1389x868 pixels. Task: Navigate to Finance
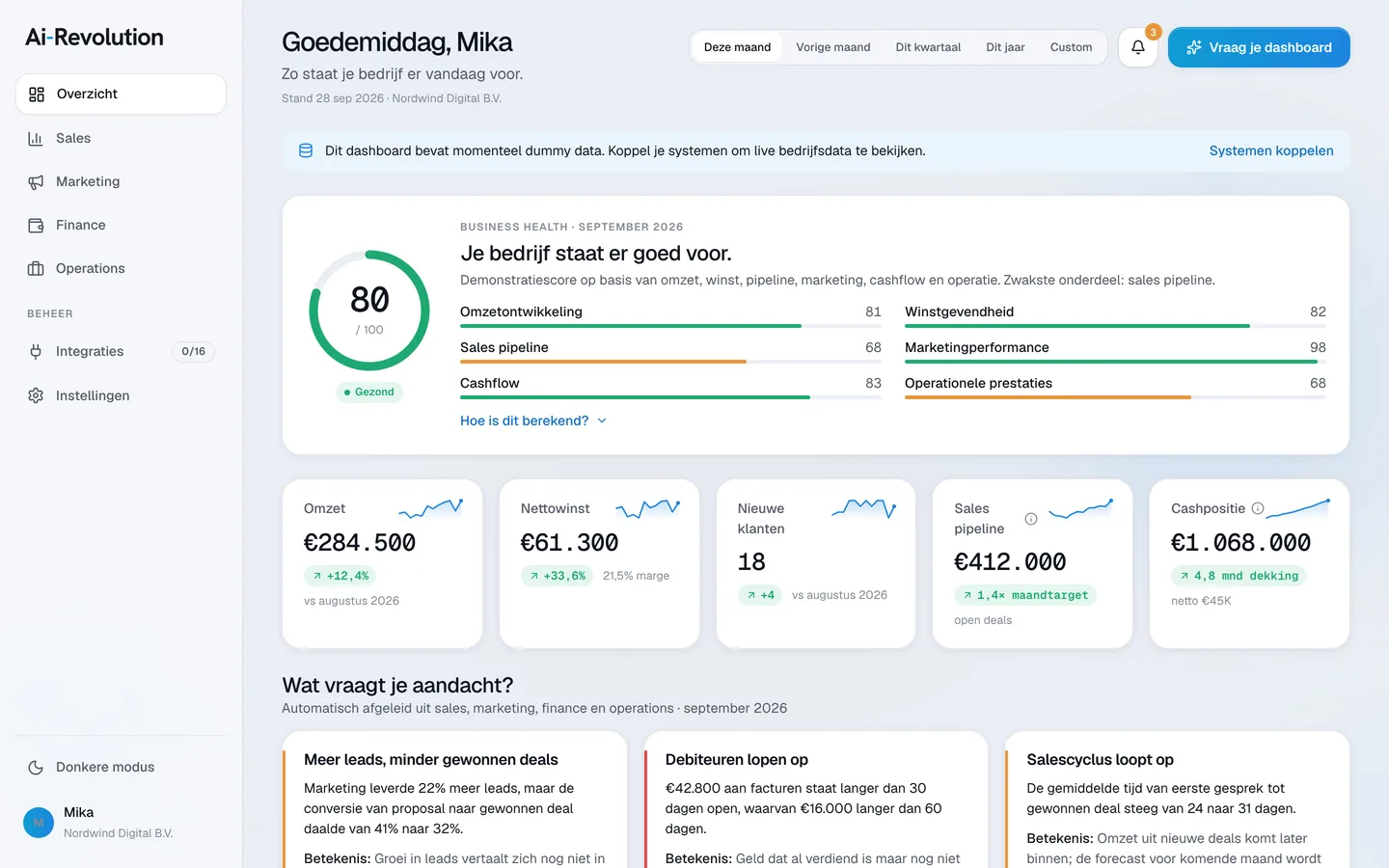pos(122,225)
